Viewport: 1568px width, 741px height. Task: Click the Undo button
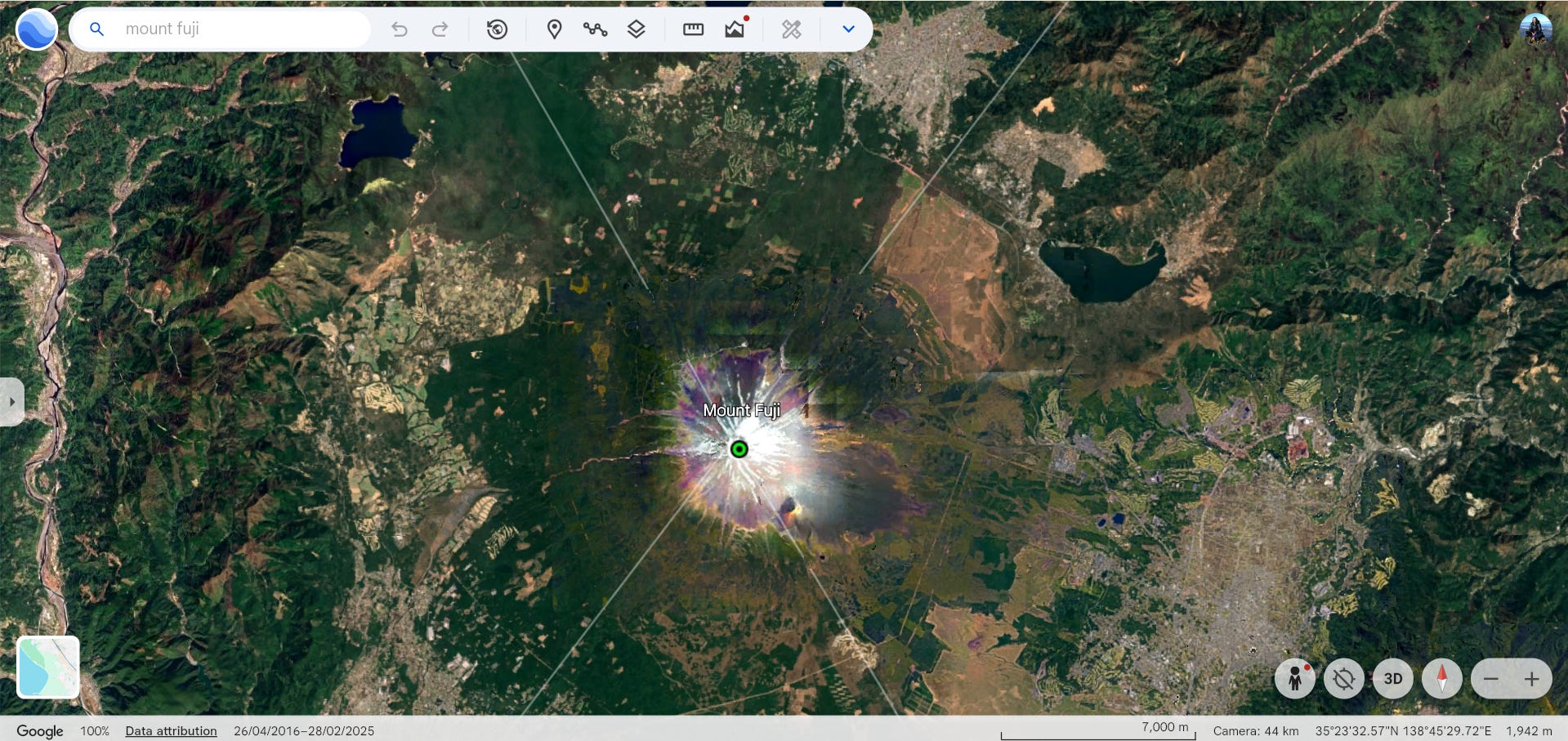[399, 29]
